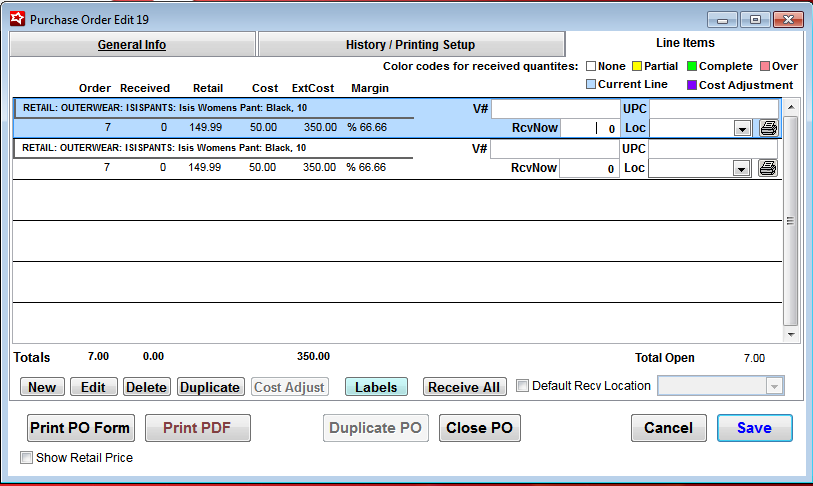Expand the Default Recv Location dropdown
Screen dimensions: 813x486
(773, 386)
